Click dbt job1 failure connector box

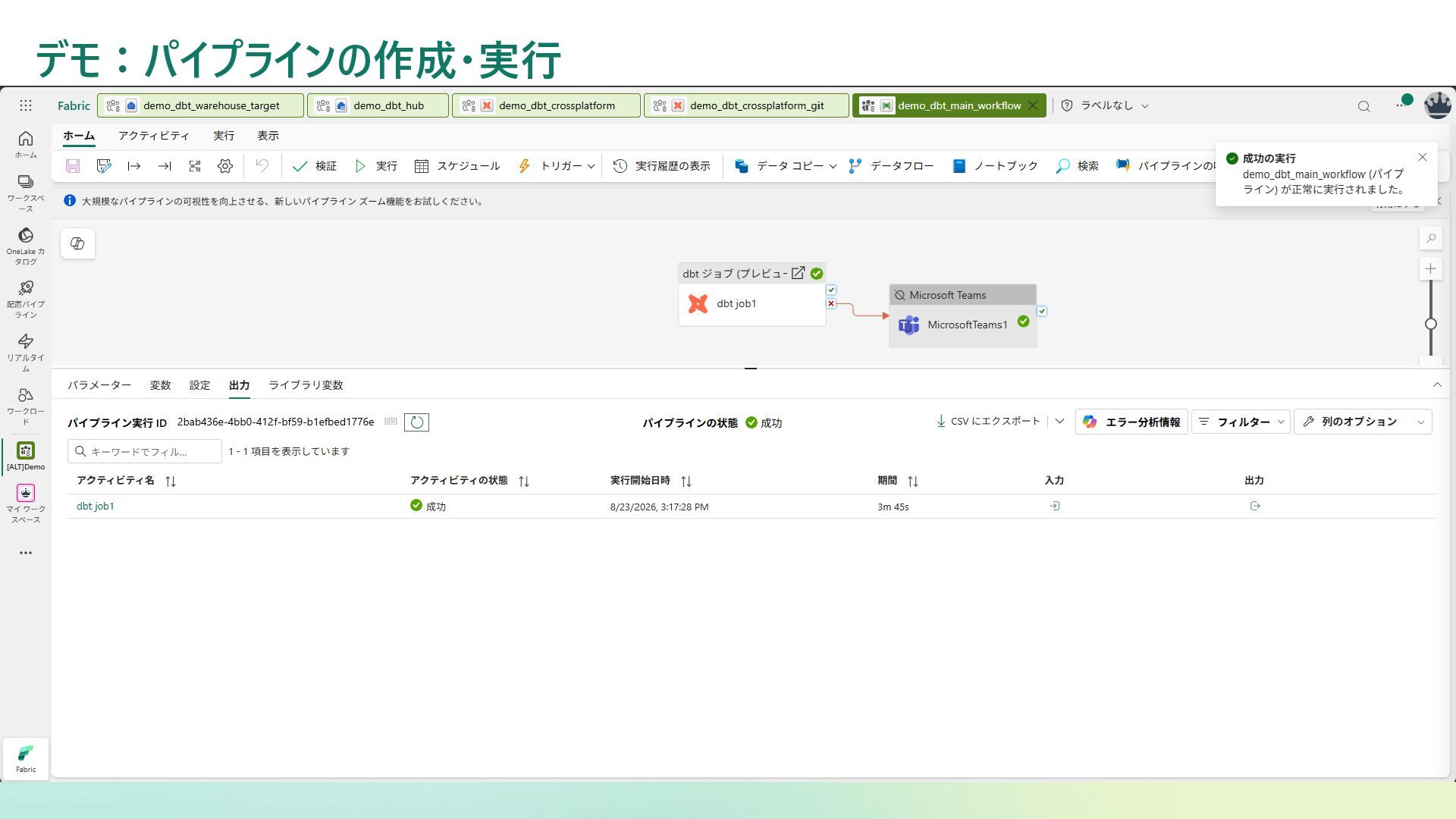[831, 303]
